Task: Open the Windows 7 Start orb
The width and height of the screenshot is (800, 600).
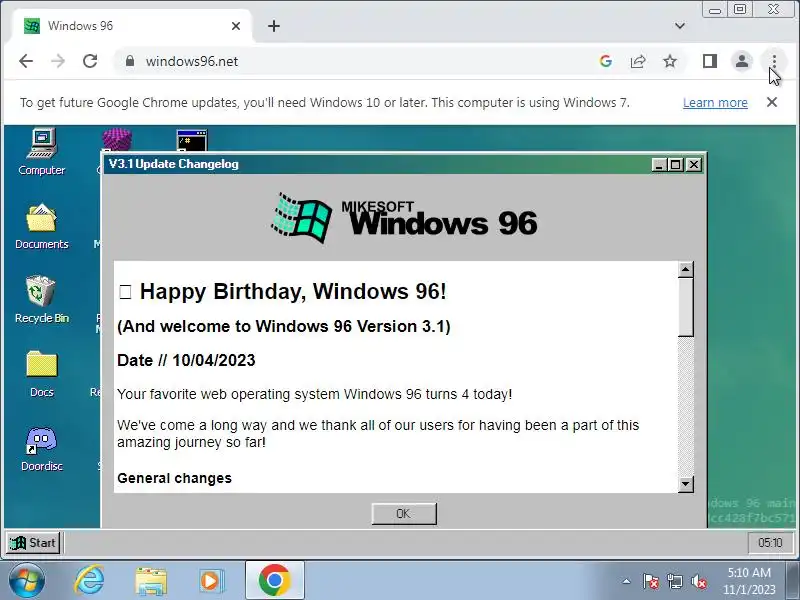Action: [x=26, y=581]
